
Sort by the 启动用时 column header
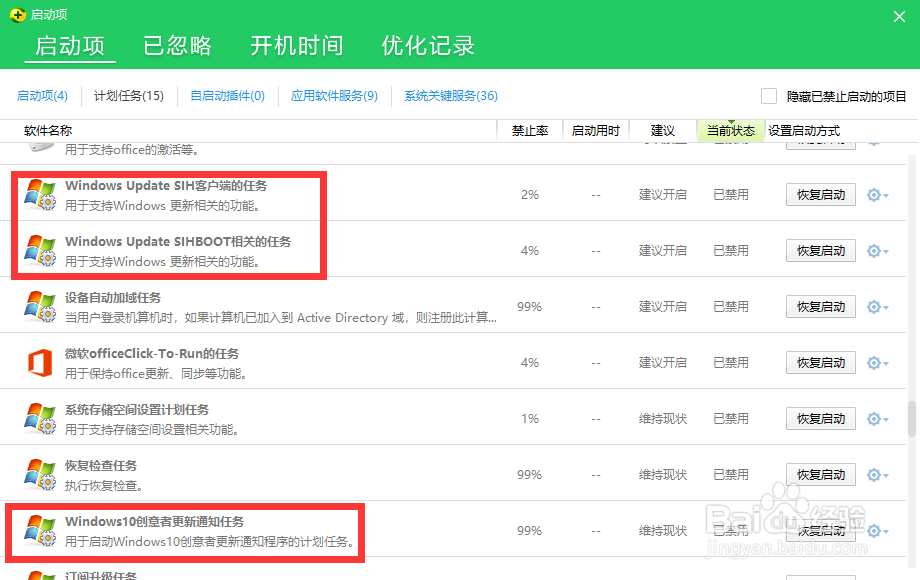(x=596, y=131)
